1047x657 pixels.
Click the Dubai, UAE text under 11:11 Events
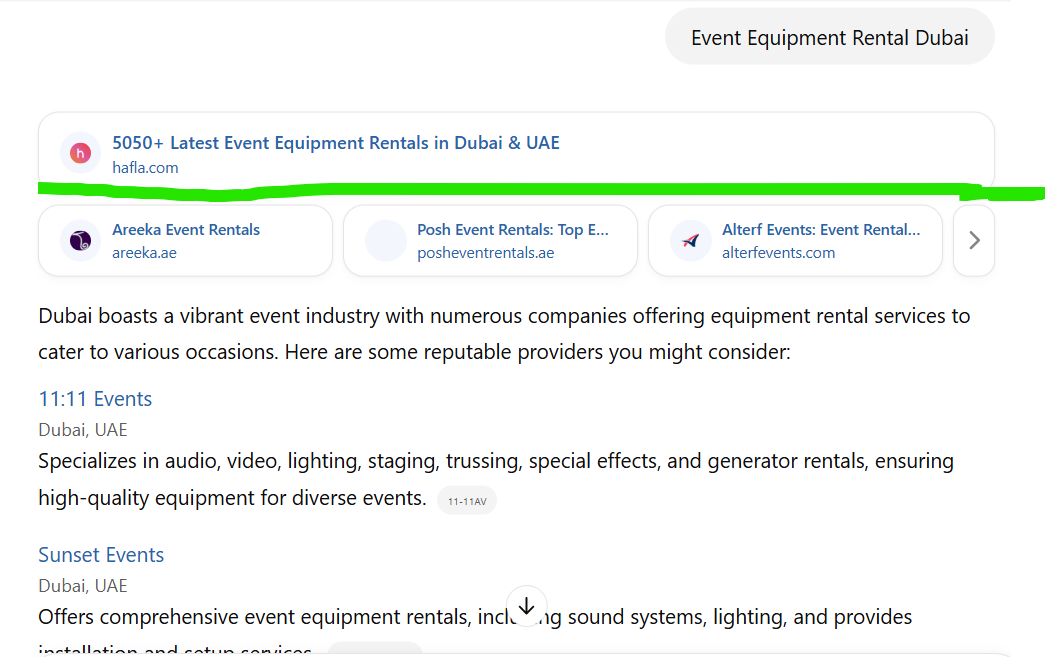[83, 430]
